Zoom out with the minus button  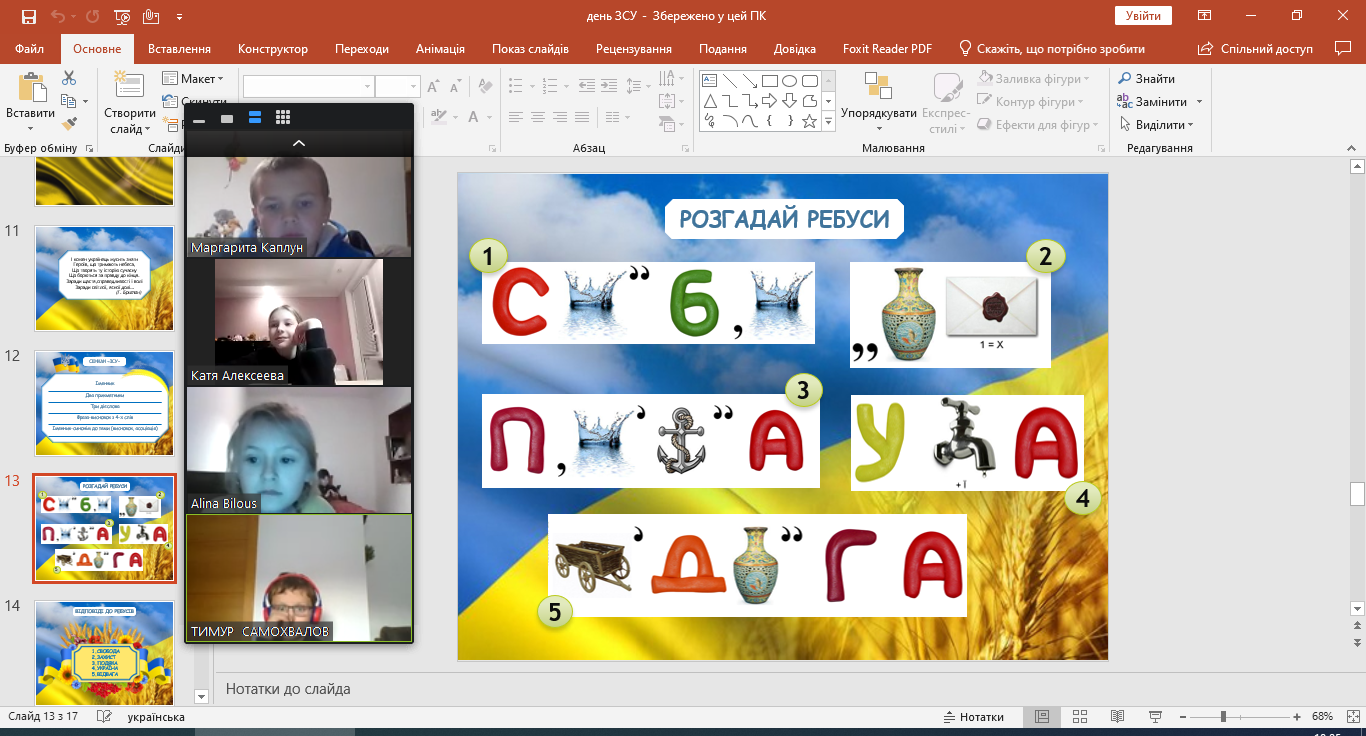point(1185,717)
